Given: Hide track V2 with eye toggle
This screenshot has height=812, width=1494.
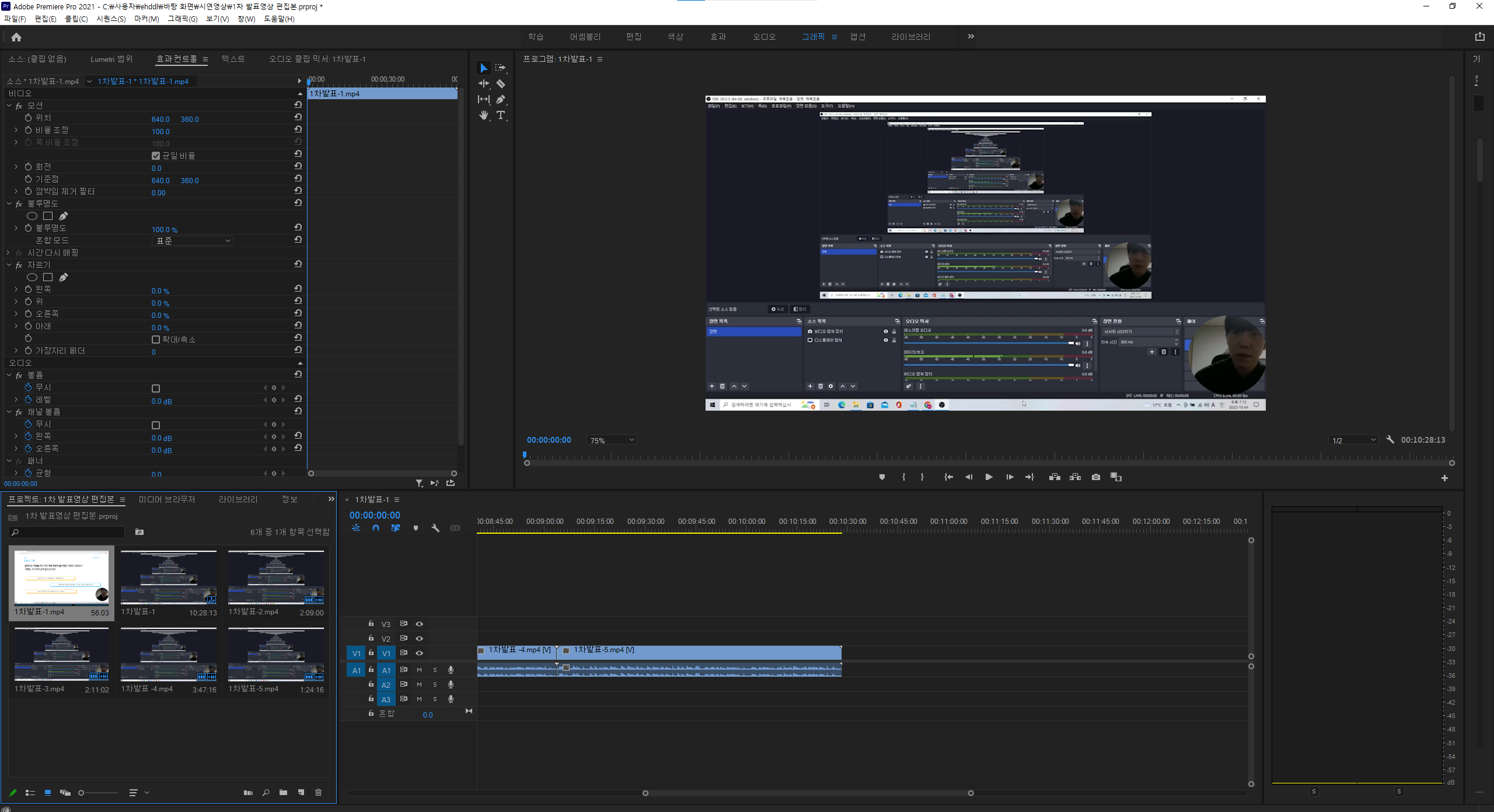Looking at the screenshot, I should click(419, 639).
